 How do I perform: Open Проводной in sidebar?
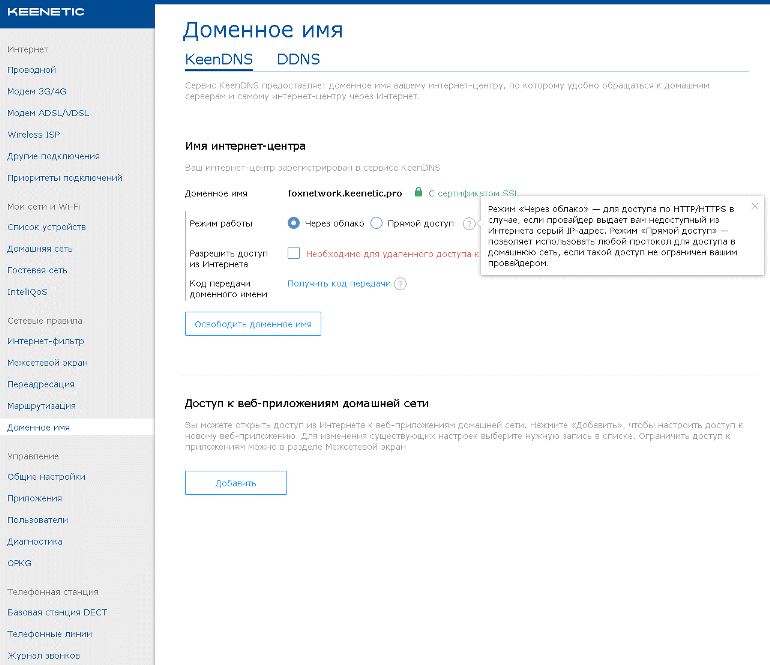pos(31,70)
